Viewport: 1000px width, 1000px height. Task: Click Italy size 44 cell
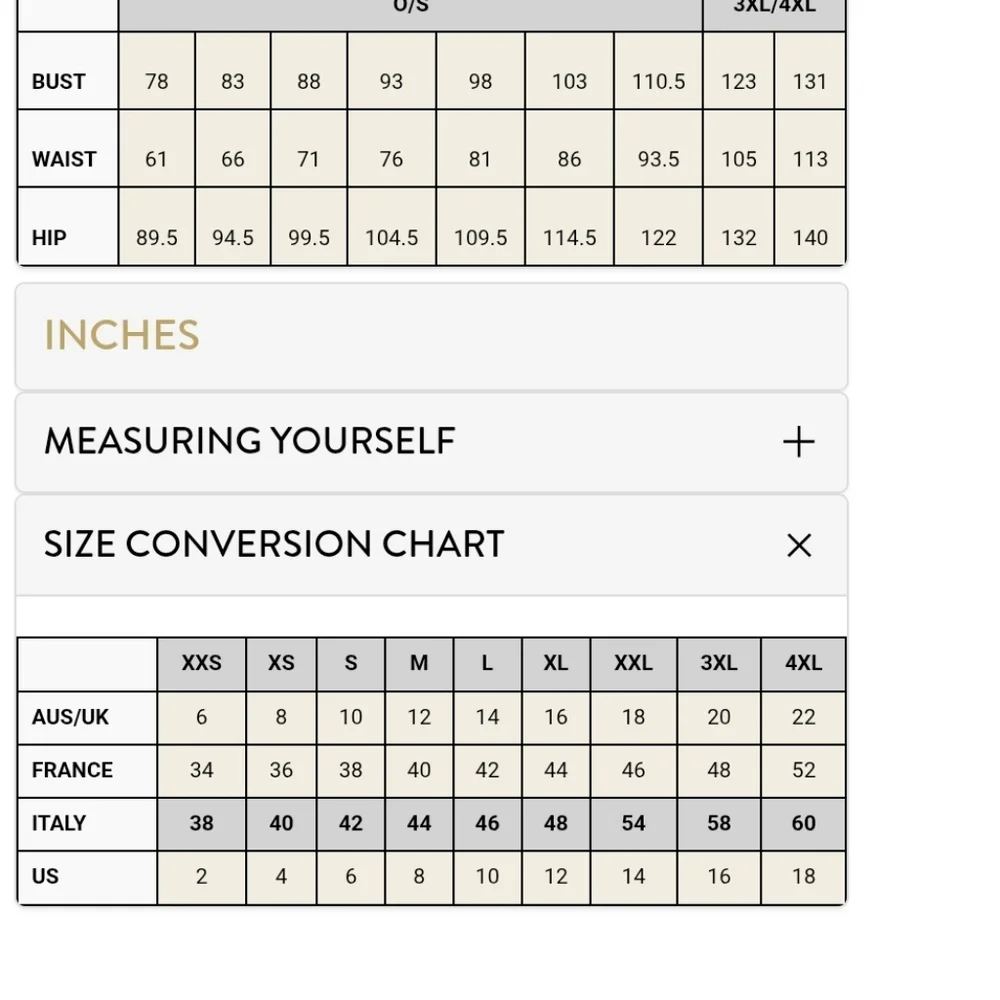click(x=419, y=823)
